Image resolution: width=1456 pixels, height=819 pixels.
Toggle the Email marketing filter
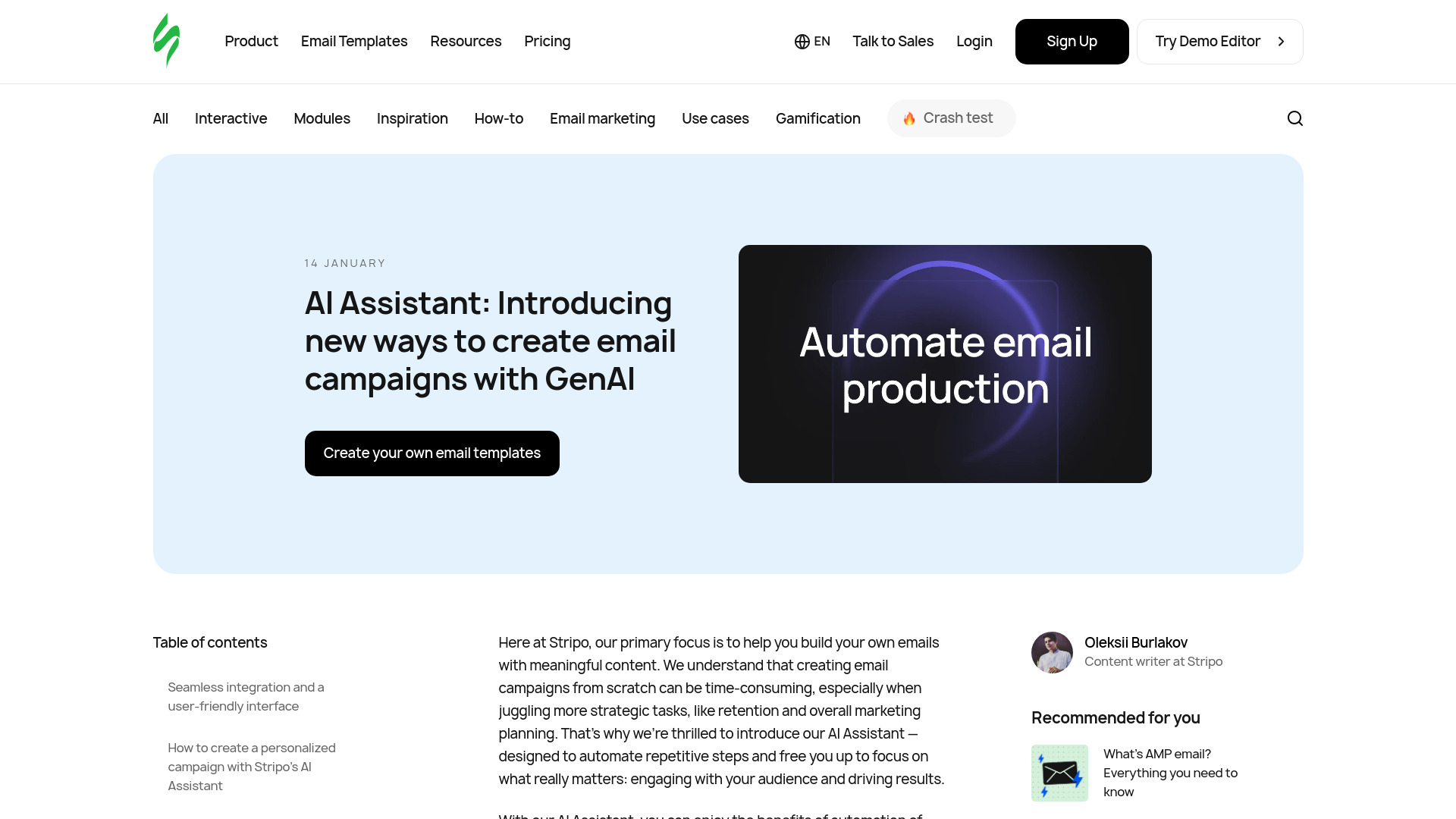[x=602, y=117]
